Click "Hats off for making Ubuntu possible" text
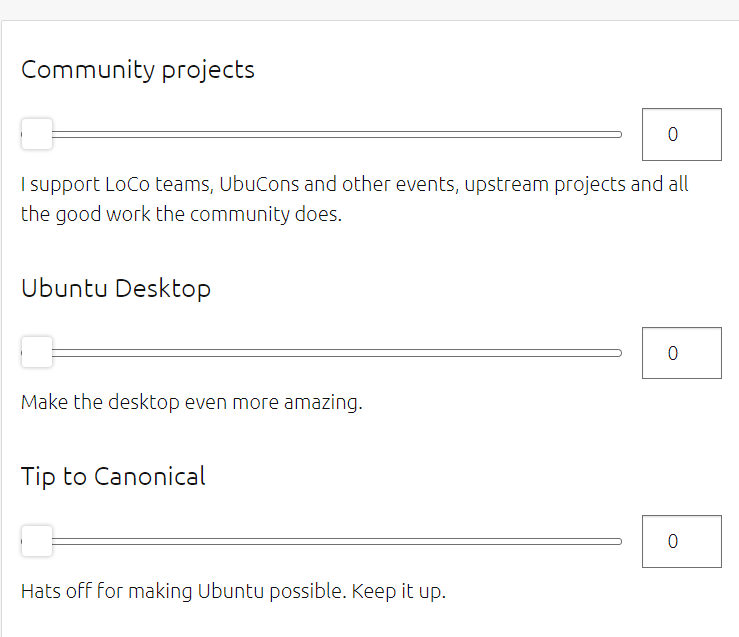This screenshot has height=637, width=739. [x=233, y=591]
